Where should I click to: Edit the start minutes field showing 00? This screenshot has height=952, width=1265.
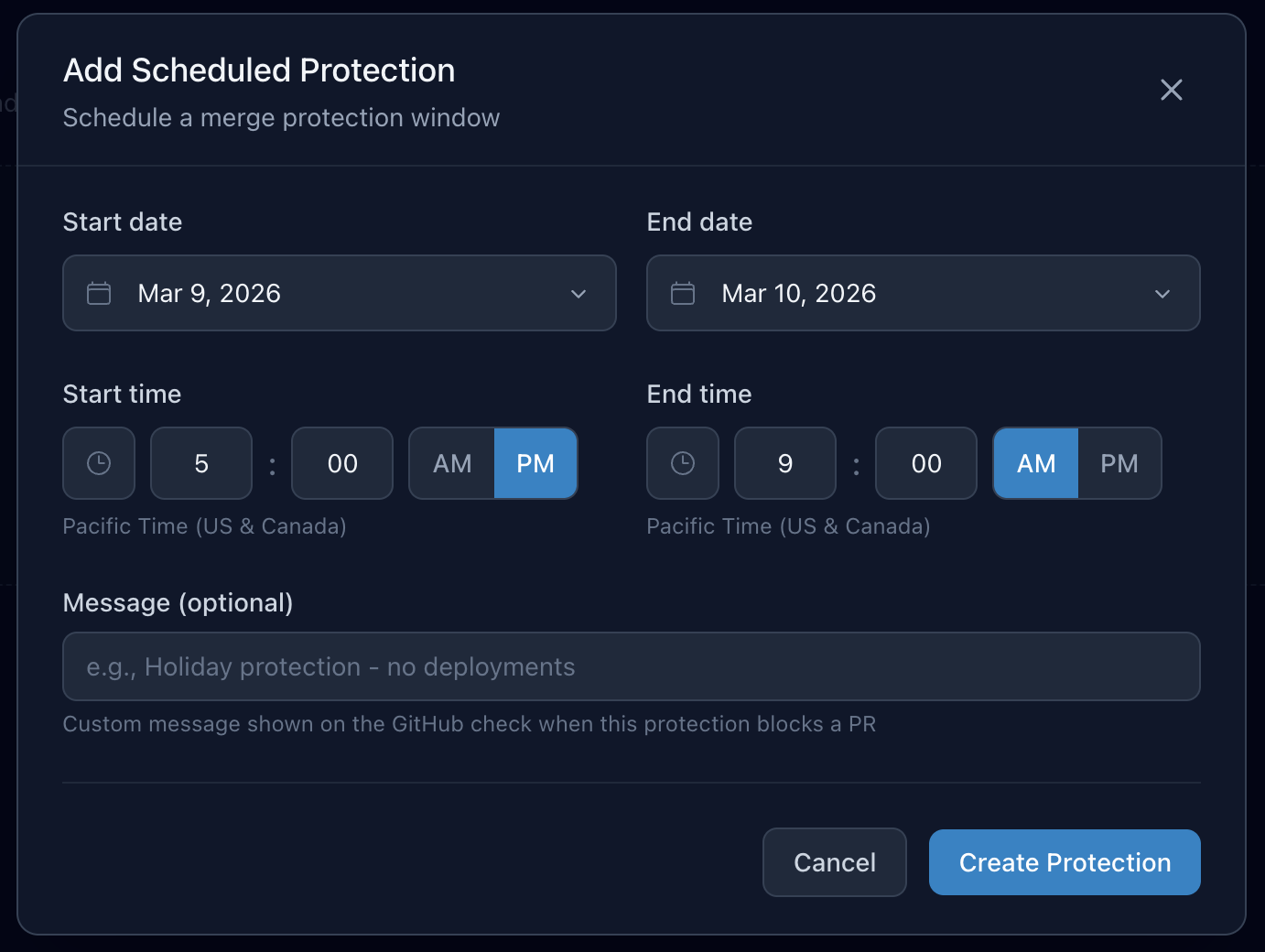click(x=341, y=463)
